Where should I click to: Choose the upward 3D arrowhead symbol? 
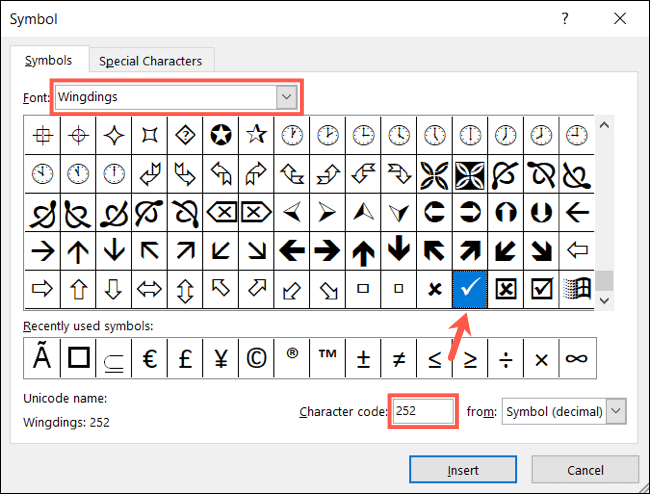click(x=363, y=212)
